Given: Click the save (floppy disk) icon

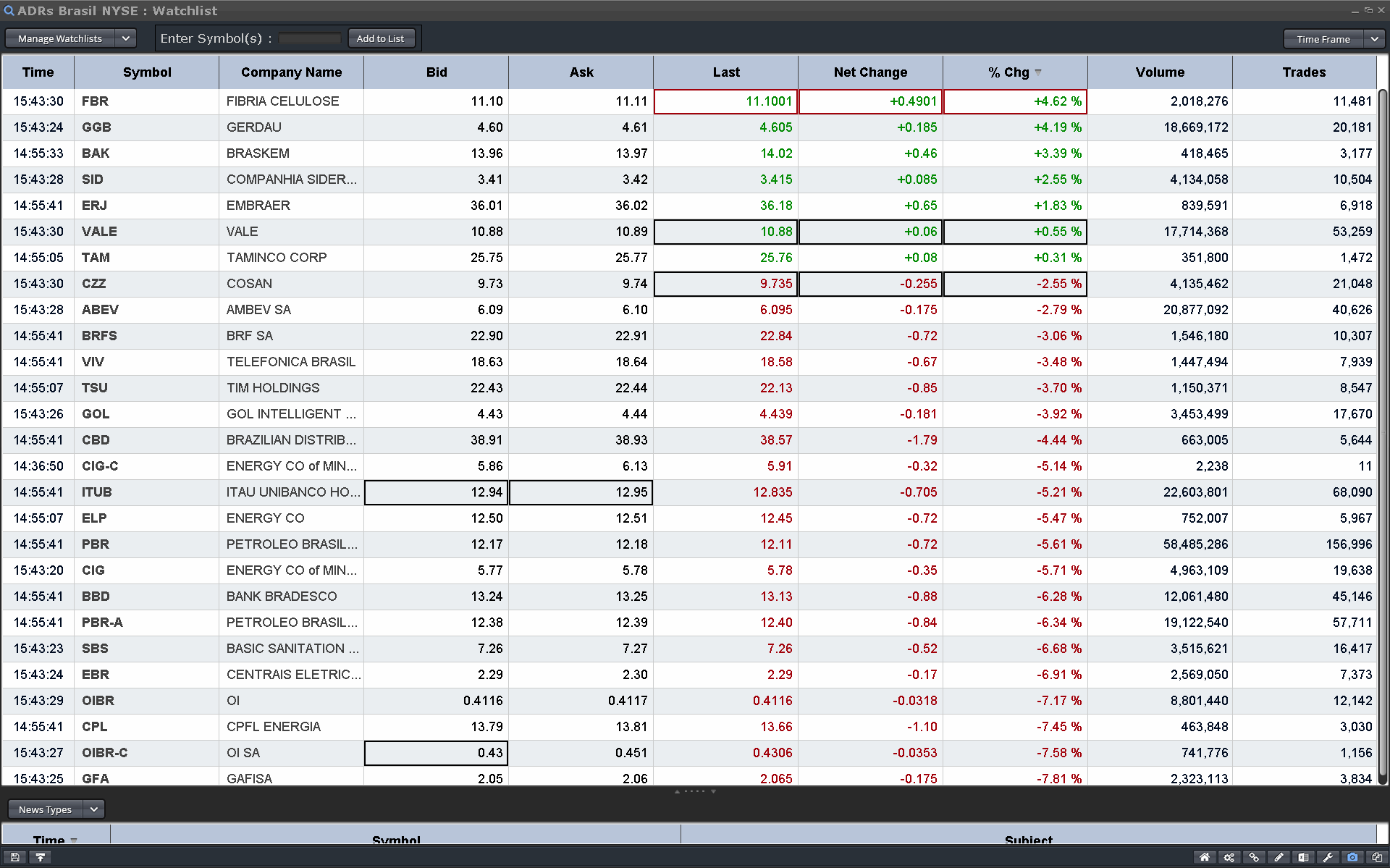Looking at the screenshot, I should click(15, 857).
